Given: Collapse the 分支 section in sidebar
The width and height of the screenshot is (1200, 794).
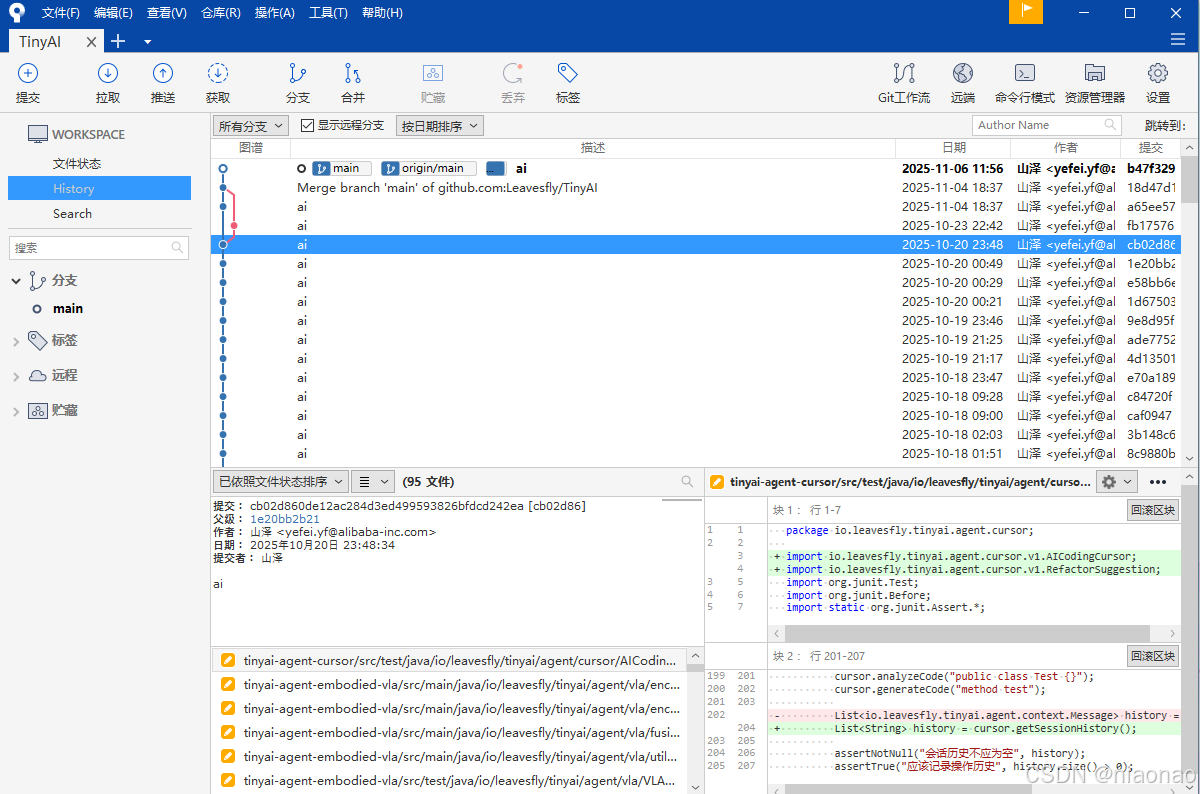Looking at the screenshot, I should [16, 281].
